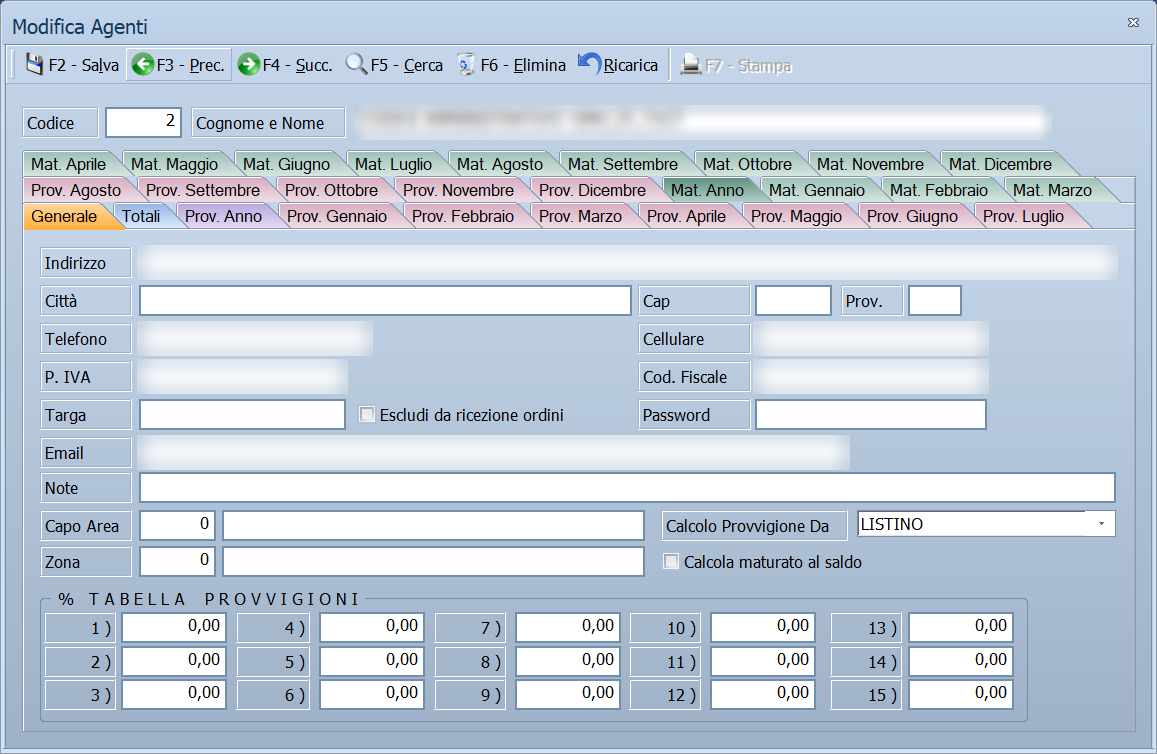Image resolution: width=1157 pixels, height=754 pixels.
Task: Select the Prov. Maggio tab
Action: [796, 216]
